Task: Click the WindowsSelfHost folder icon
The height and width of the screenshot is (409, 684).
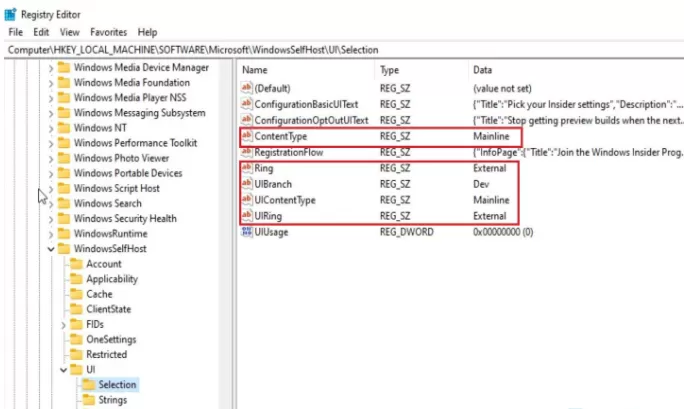Action: coord(64,249)
